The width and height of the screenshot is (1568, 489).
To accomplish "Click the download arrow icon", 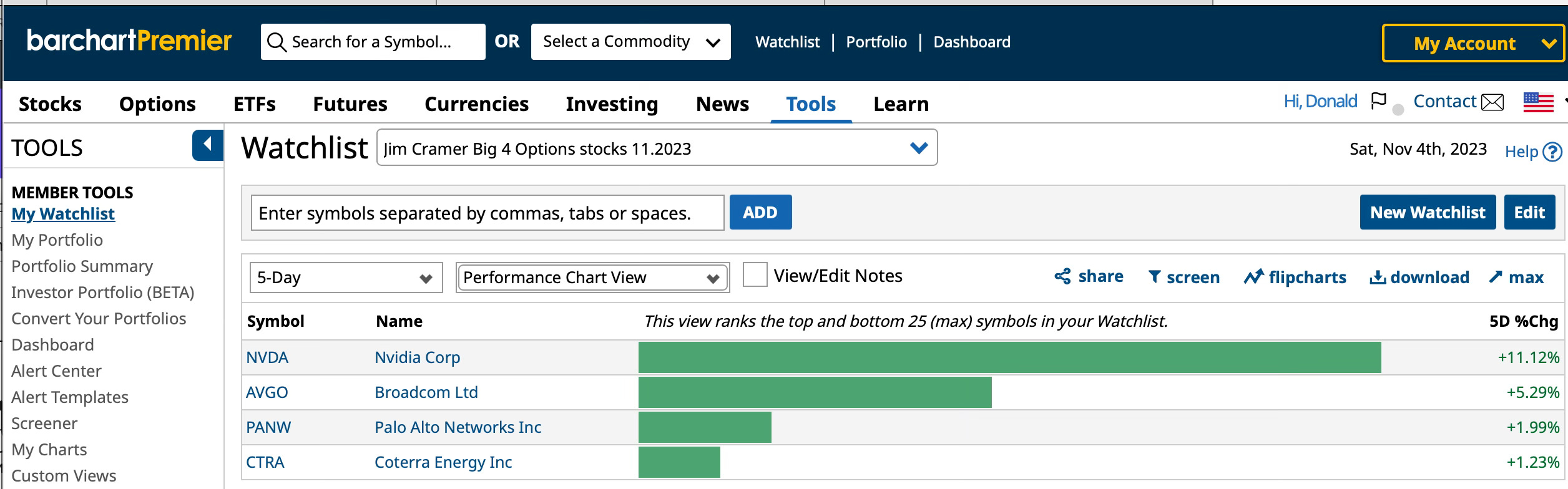I will coord(1378,278).
